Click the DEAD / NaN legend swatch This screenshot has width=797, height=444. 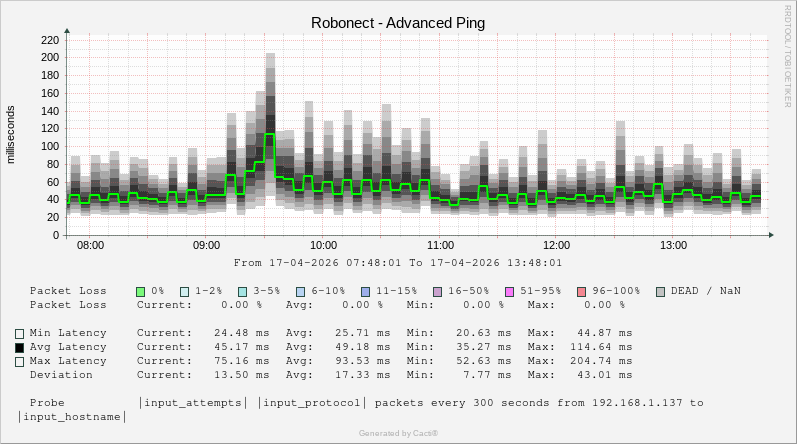(660, 291)
